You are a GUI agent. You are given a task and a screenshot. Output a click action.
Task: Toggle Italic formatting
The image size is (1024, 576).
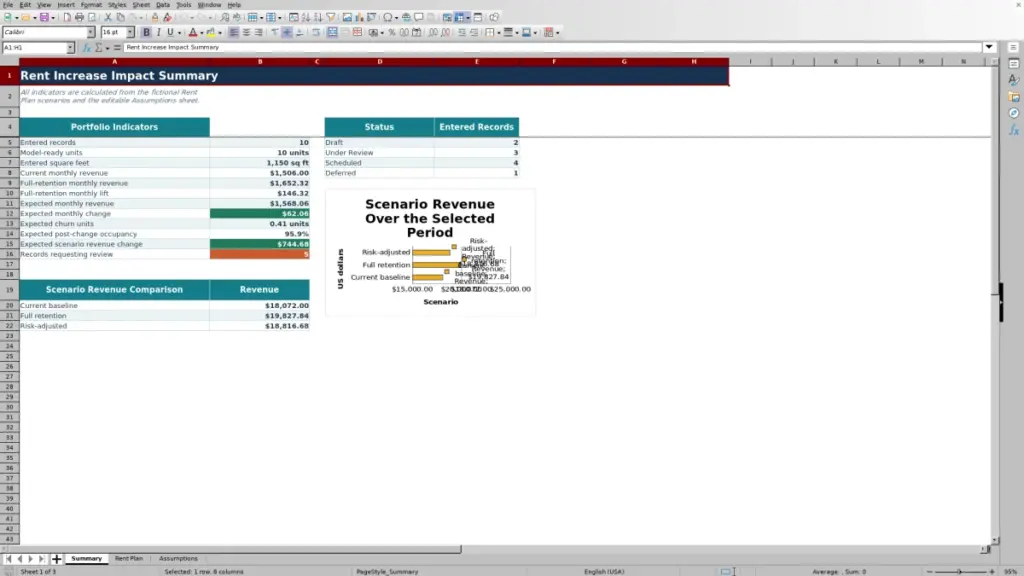coord(158,33)
